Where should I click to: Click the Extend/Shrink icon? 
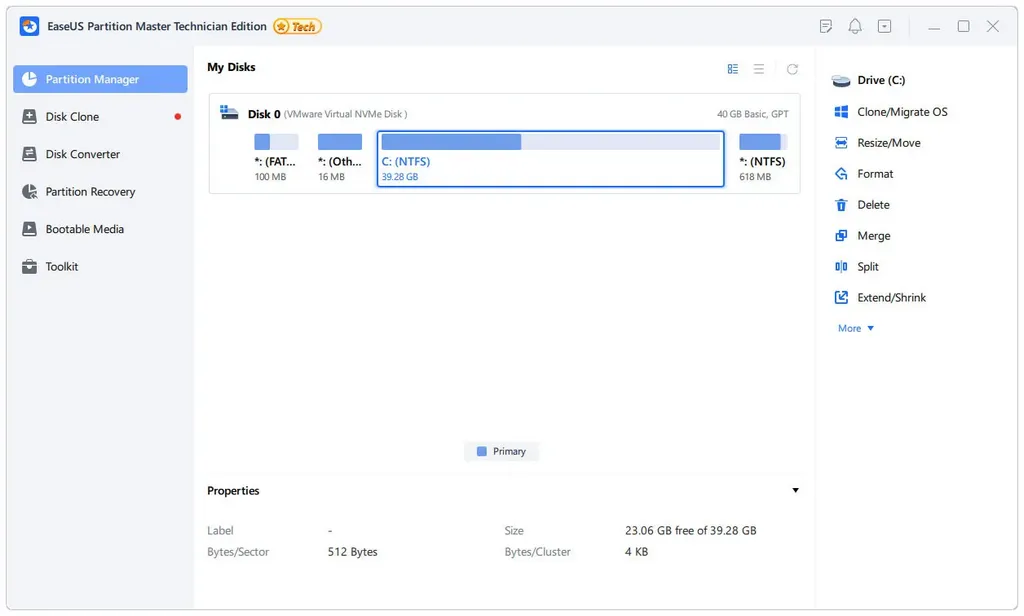point(841,297)
